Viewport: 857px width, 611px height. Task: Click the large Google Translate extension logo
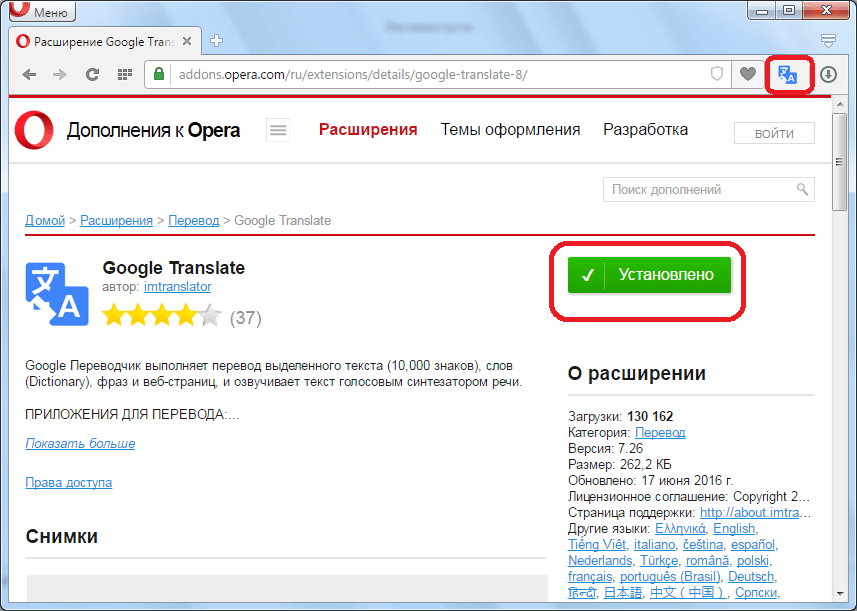point(57,294)
